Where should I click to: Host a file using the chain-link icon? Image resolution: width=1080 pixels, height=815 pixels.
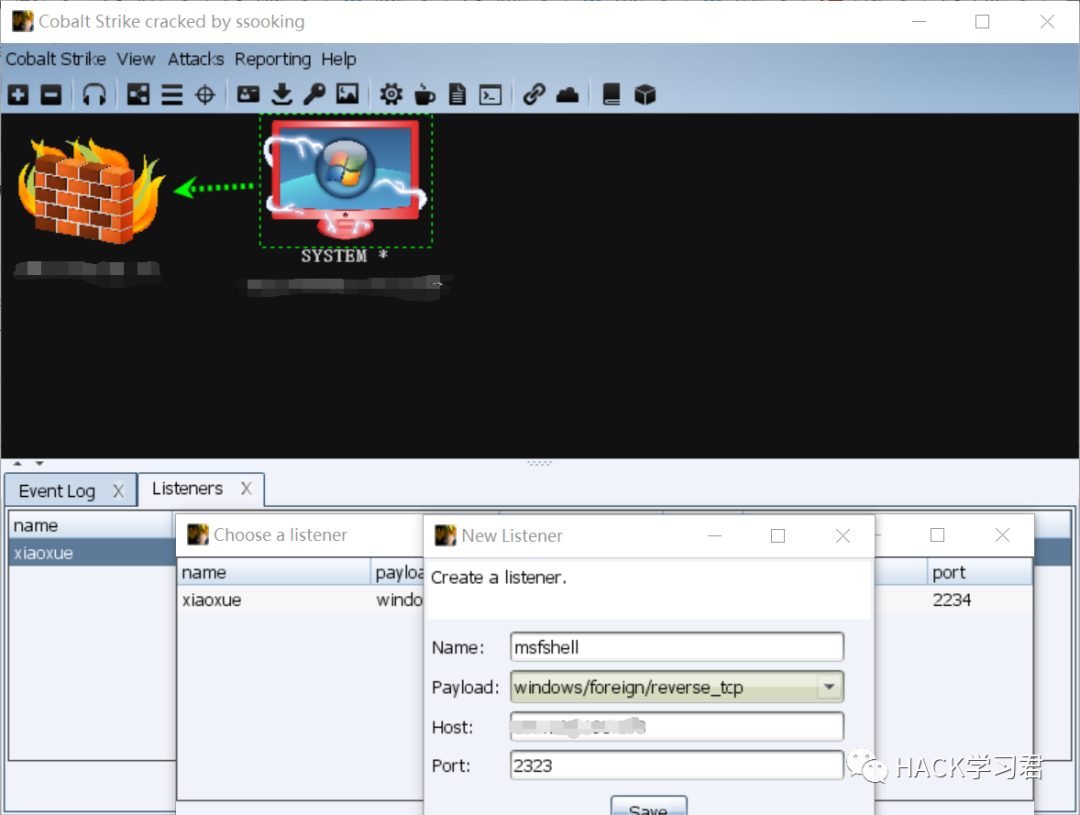coord(534,94)
